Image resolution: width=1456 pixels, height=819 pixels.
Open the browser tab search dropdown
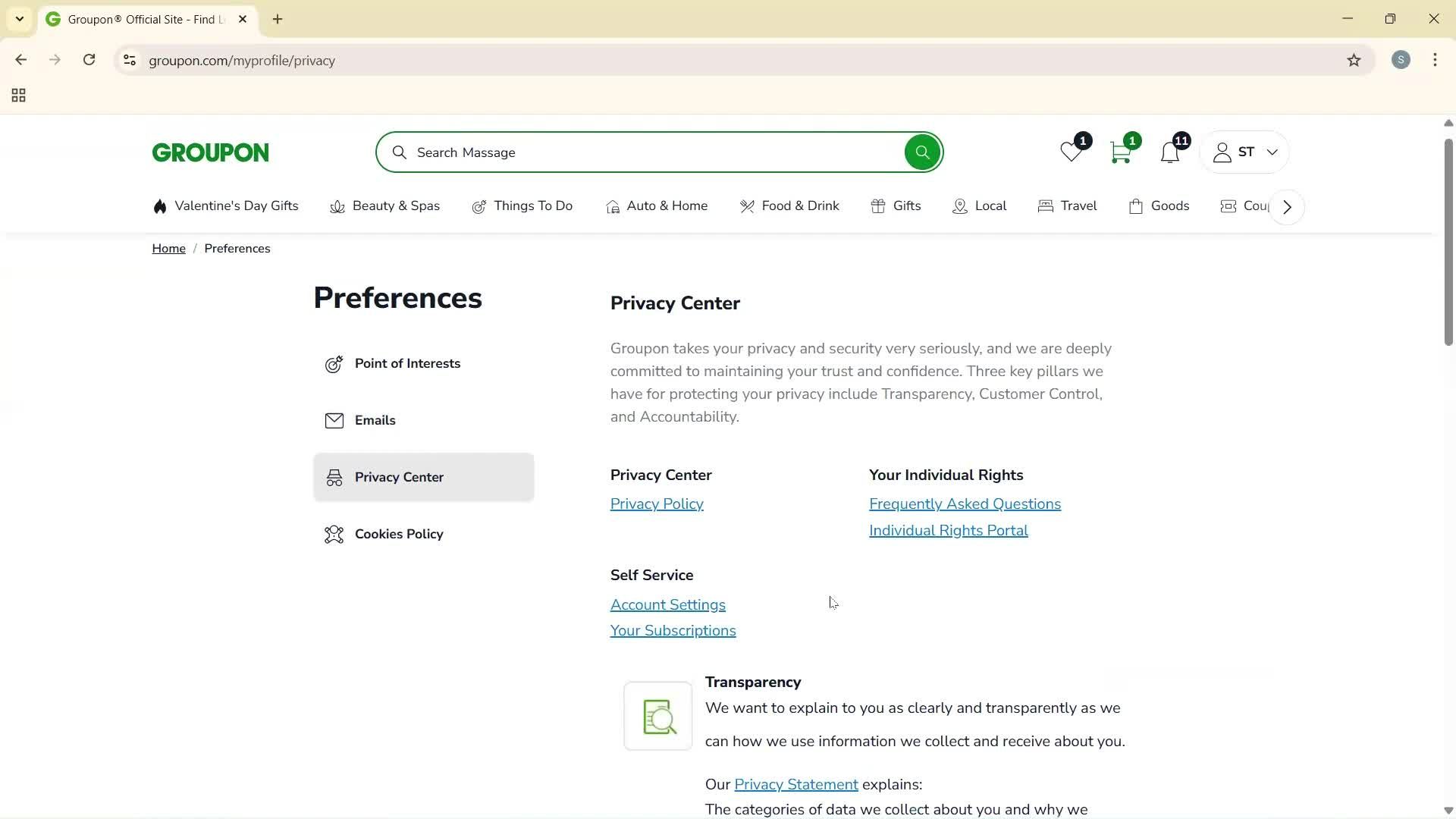[19, 19]
